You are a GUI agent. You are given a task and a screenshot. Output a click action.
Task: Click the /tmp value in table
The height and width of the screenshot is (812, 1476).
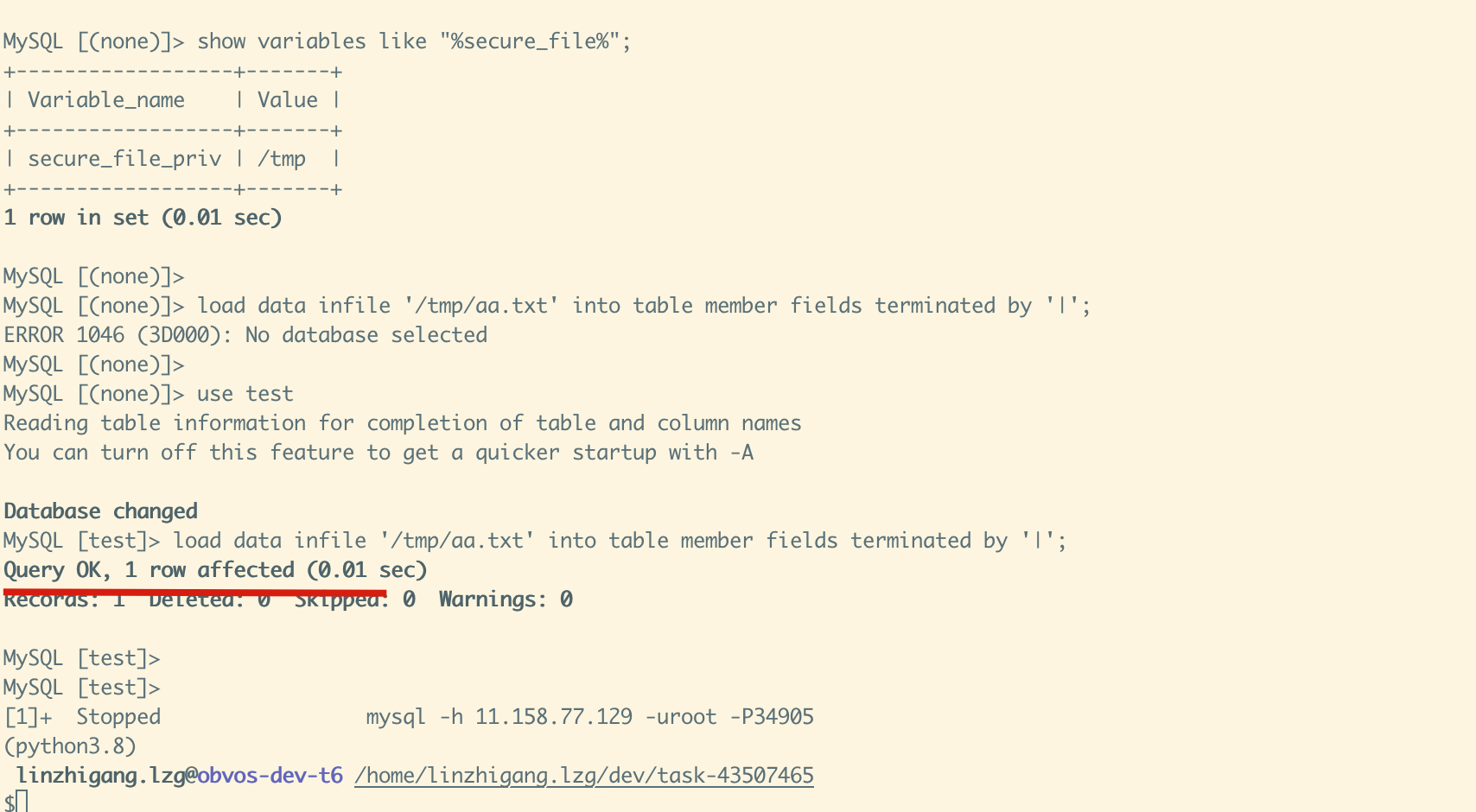click(x=282, y=159)
